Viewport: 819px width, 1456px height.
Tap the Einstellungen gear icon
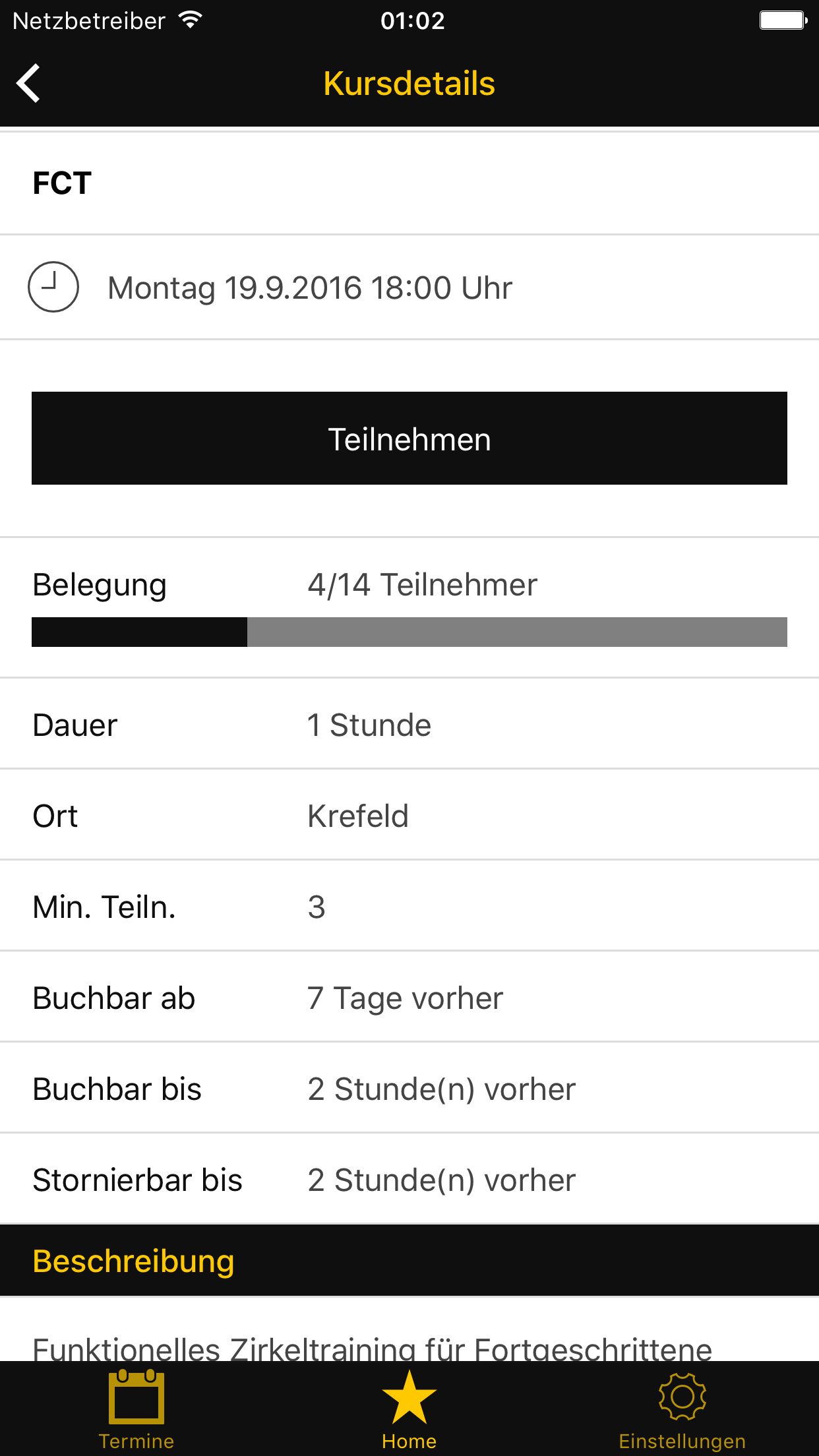[682, 1397]
